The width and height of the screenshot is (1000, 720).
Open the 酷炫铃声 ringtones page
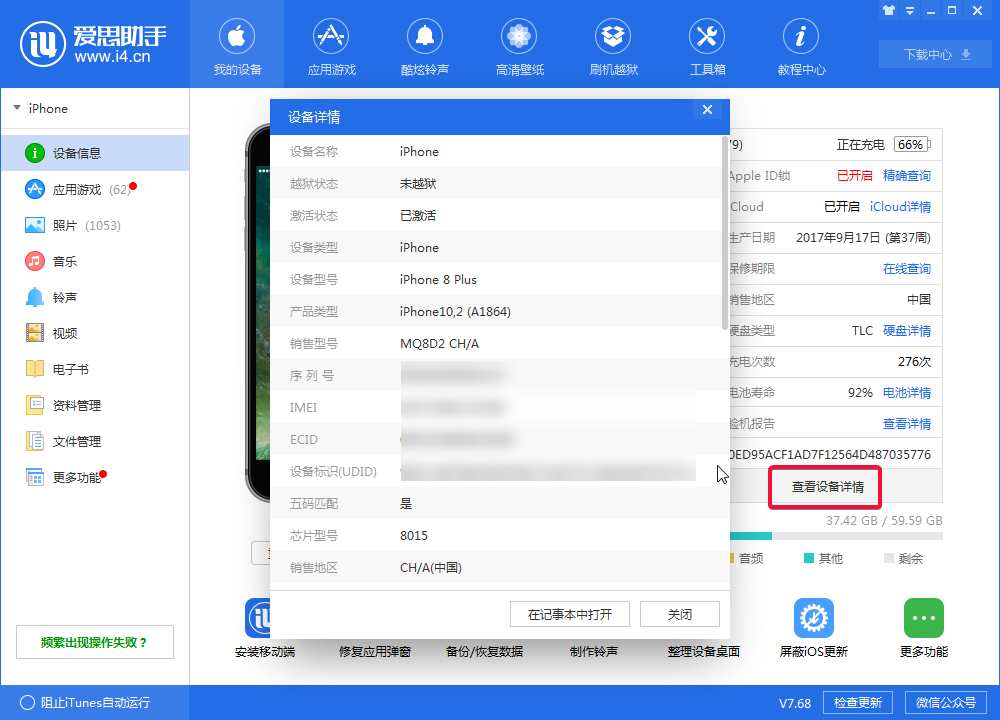[x=425, y=45]
